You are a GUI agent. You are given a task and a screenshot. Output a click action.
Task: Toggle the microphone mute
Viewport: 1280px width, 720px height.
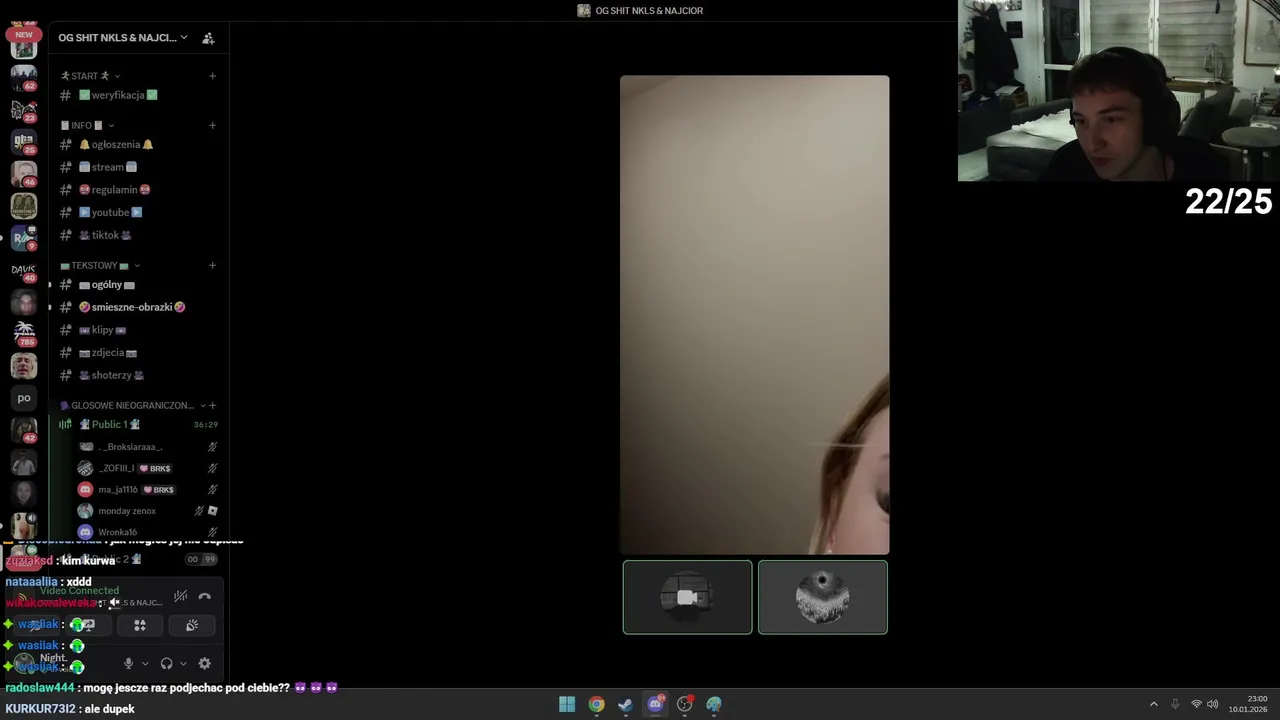point(128,663)
